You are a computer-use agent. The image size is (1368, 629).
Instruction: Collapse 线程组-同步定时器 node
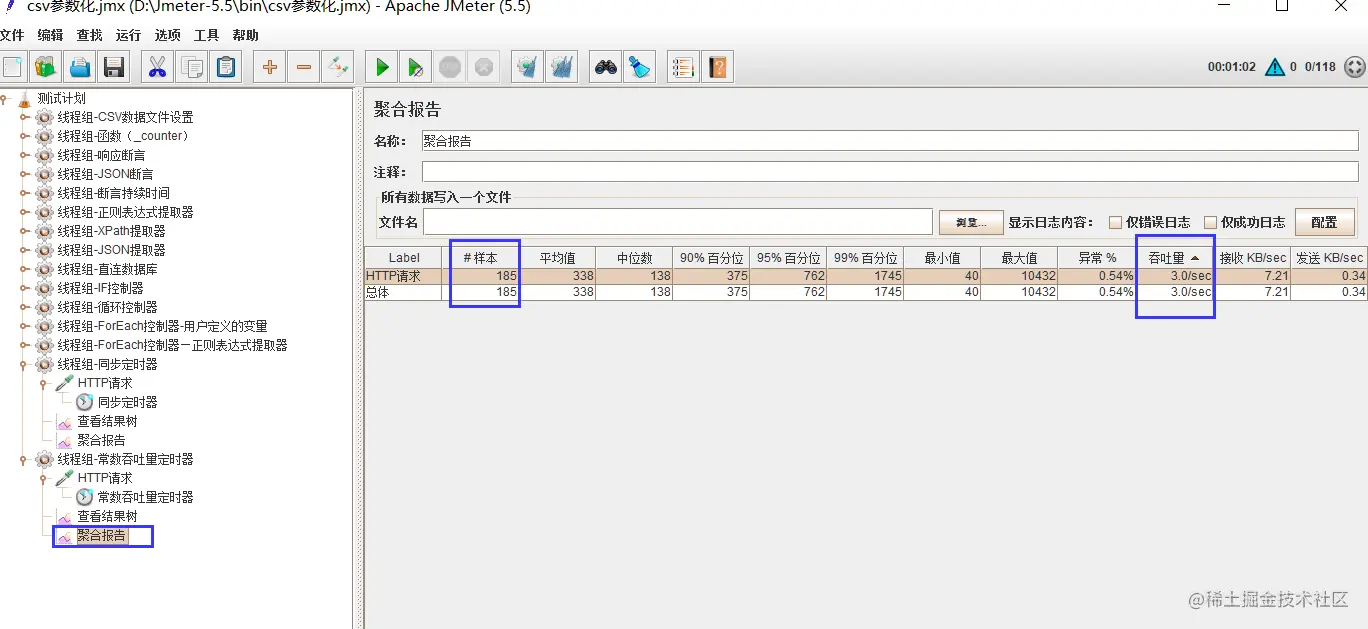pyautogui.click(x=25, y=364)
